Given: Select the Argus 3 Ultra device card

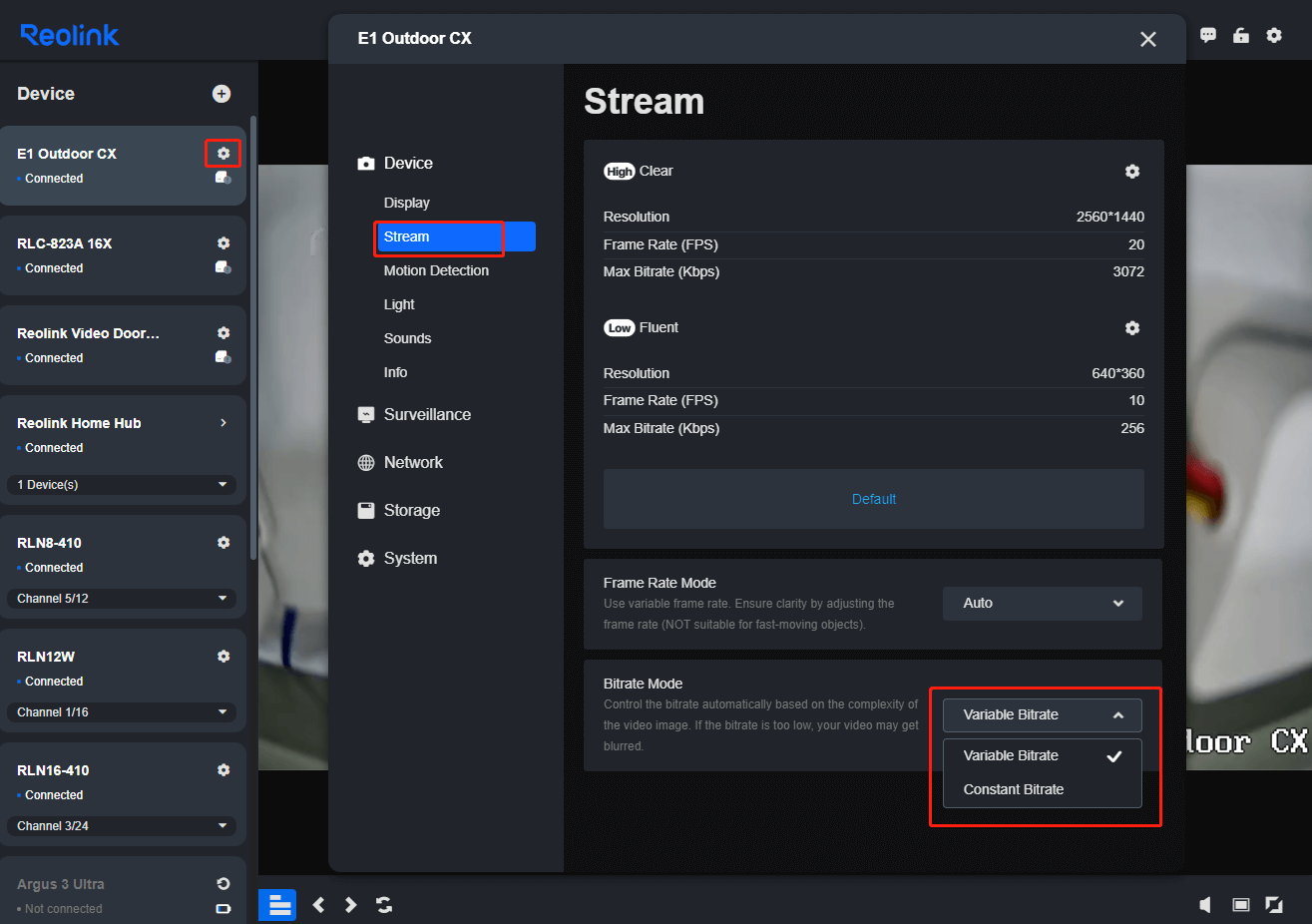Looking at the screenshot, I should pos(123,890).
